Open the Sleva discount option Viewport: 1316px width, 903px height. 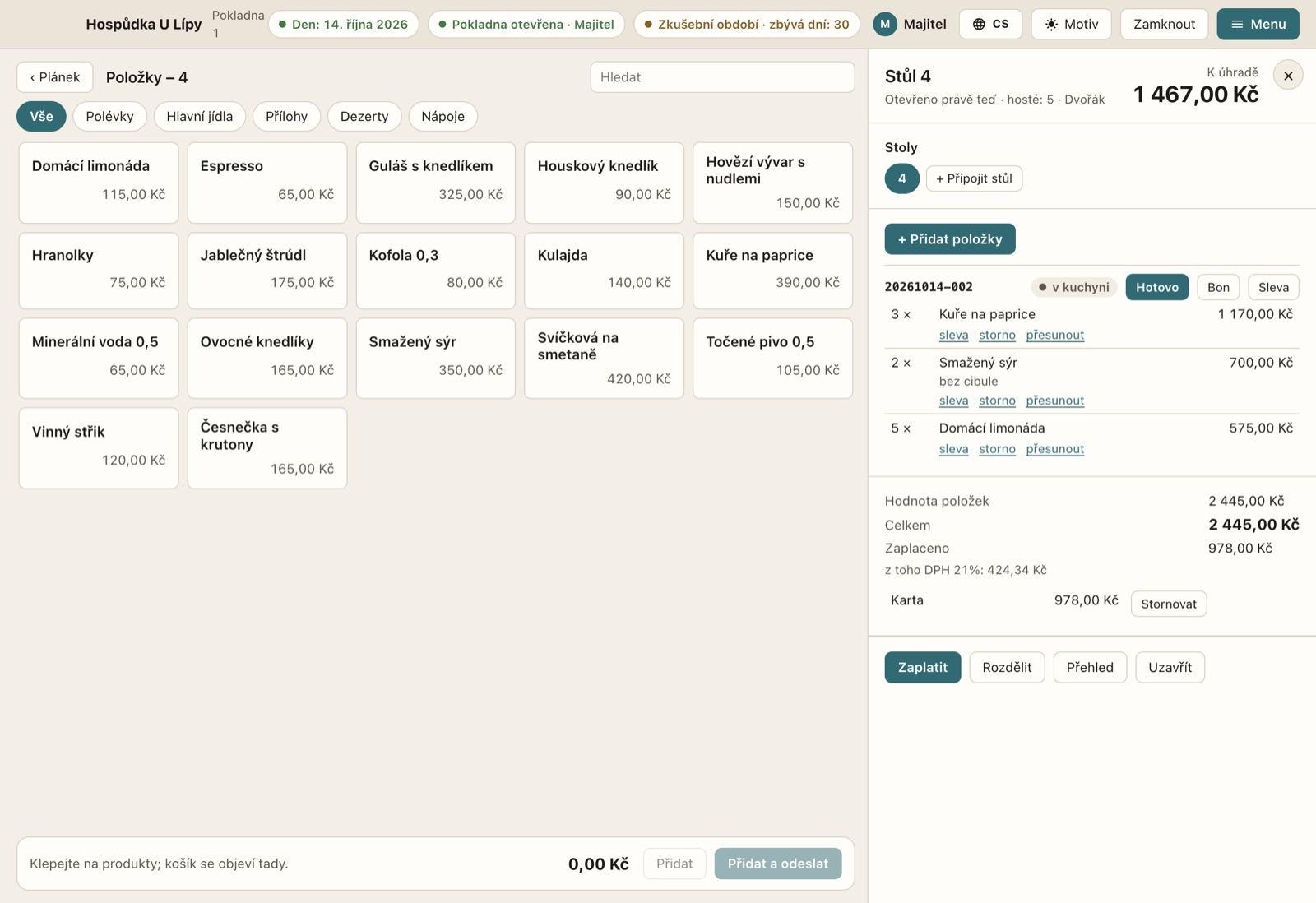pyautogui.click(x=1273, y=287)
